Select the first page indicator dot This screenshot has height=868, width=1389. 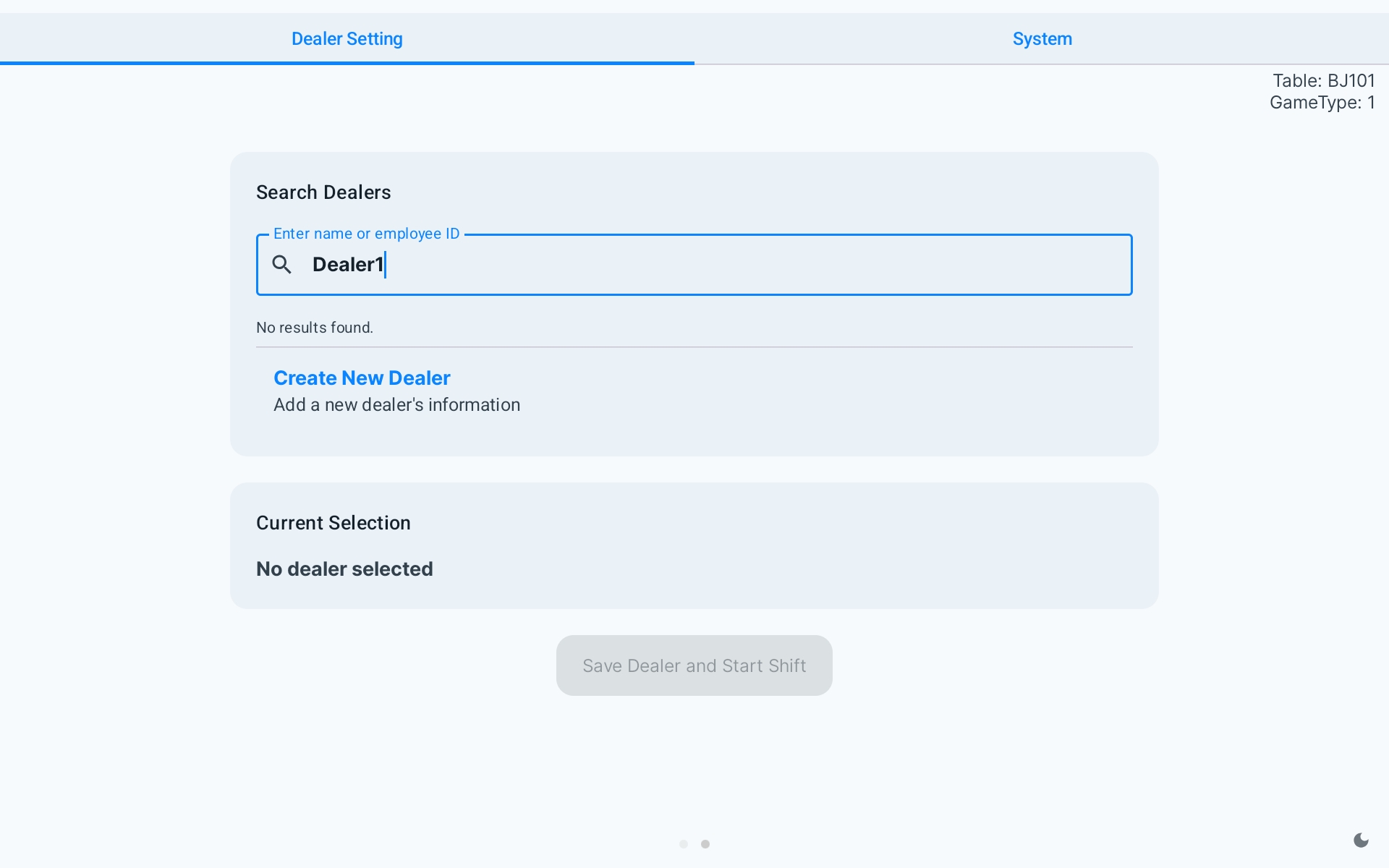(x=684, y=844)
